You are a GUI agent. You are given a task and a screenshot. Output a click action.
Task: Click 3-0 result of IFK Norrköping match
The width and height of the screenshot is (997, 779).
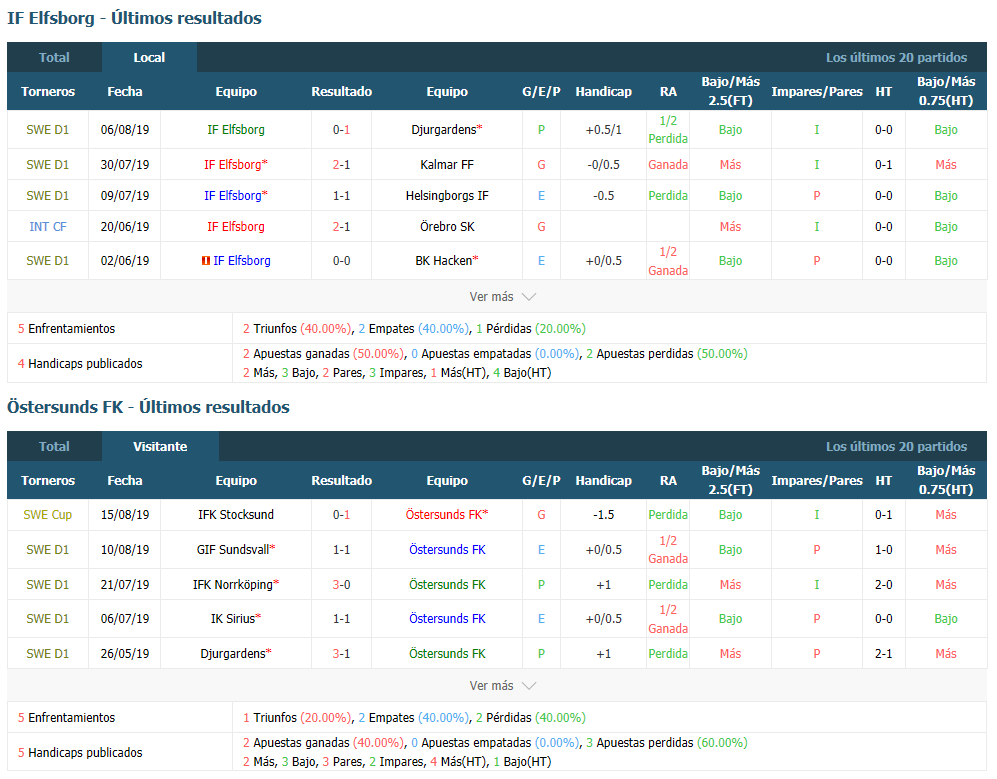[341, 584]
